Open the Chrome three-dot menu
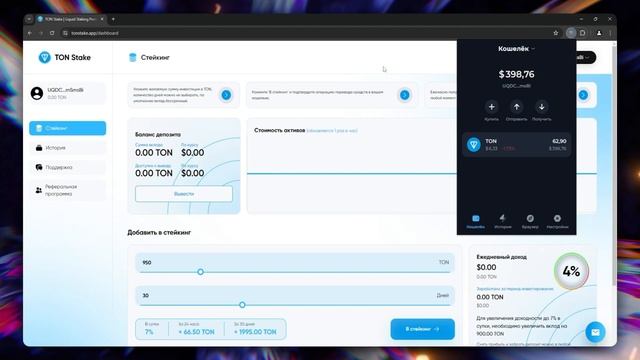The width and height of the screenshot is (640, 360). [x=610, y=33]
